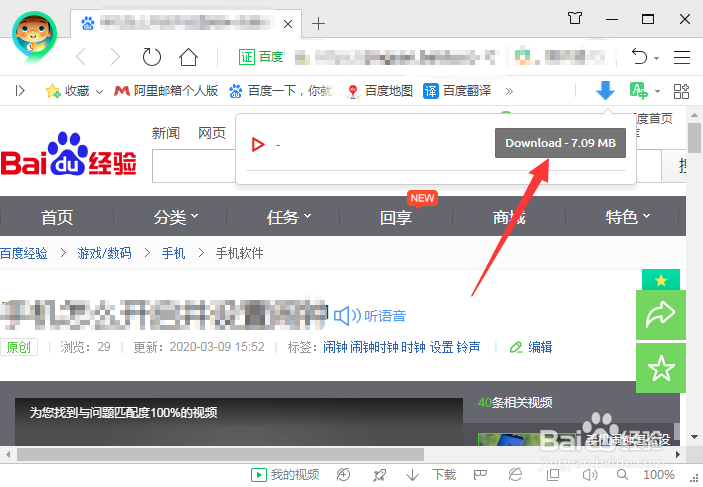Image resolution: width=703 pixels, height=487 pixels.
Task: Go to the browser home page
Action: (x=188, y=57)
